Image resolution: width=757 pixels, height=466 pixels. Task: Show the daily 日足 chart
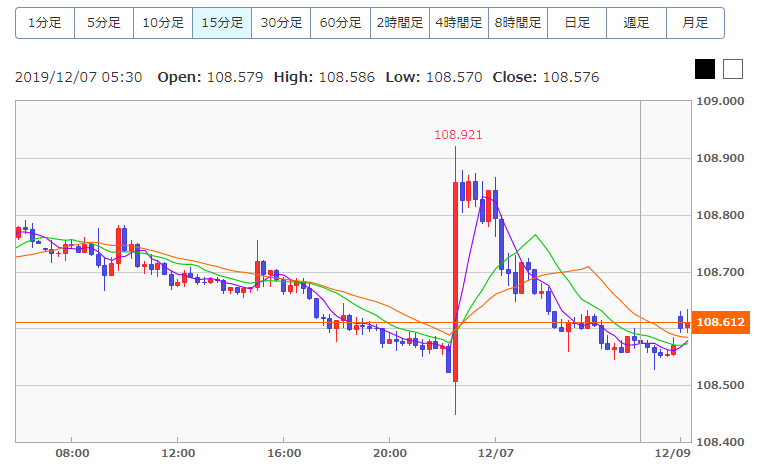[576, 22]
